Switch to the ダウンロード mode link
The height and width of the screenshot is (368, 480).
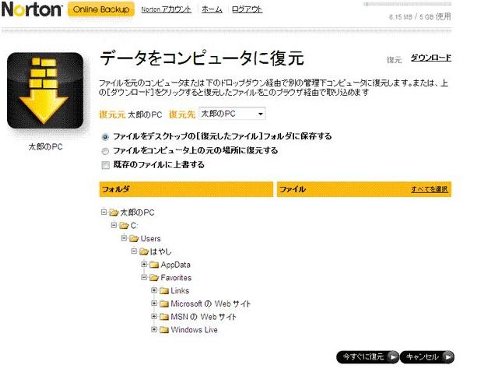pos(431,58)
